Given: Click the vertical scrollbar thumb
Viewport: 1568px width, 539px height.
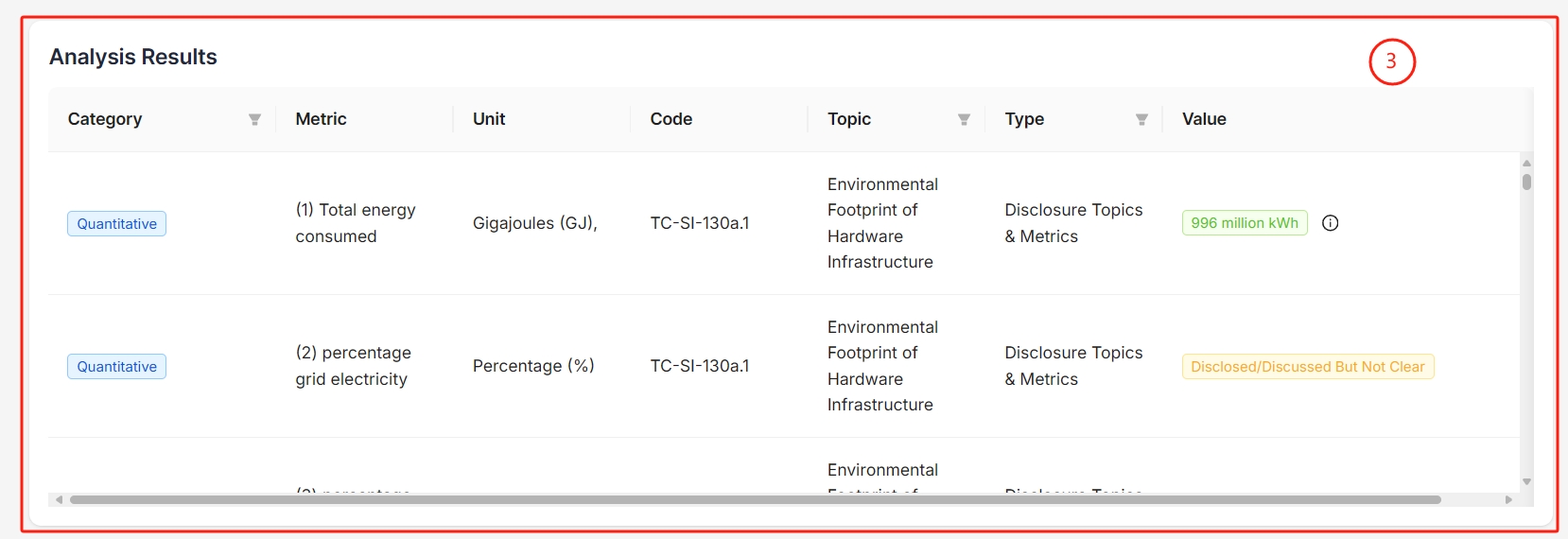Looking at the screenshot, I should (x=1526, y=182).
